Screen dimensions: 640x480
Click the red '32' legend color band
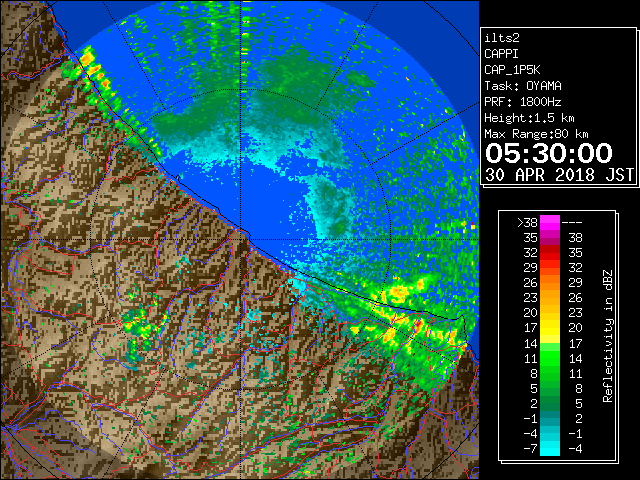coord(550,253)
